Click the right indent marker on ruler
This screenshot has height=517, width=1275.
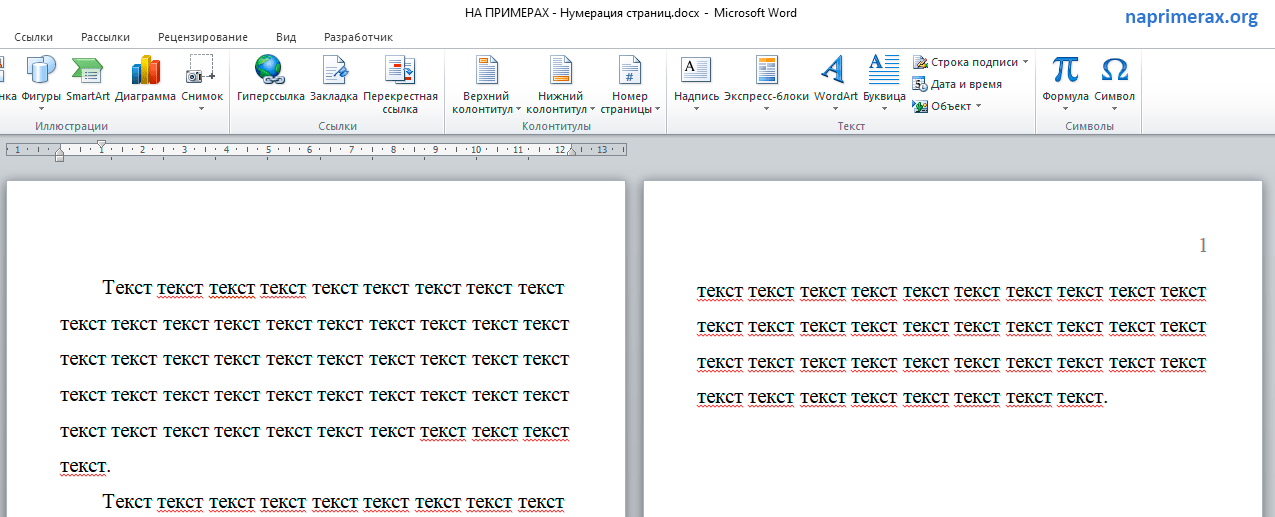tap(572, 152)
